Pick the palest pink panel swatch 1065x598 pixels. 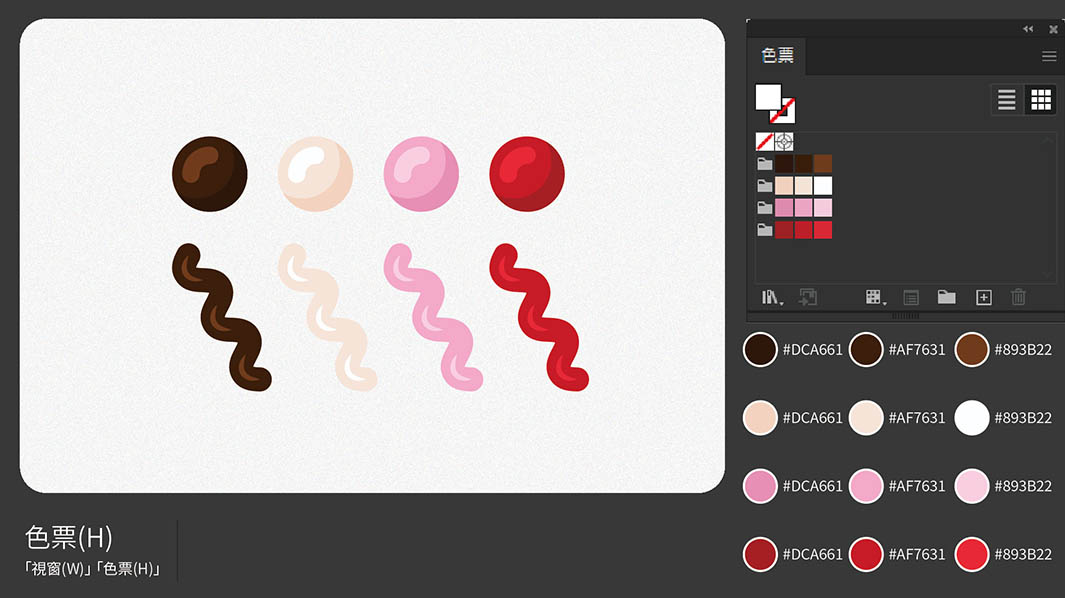823,207
